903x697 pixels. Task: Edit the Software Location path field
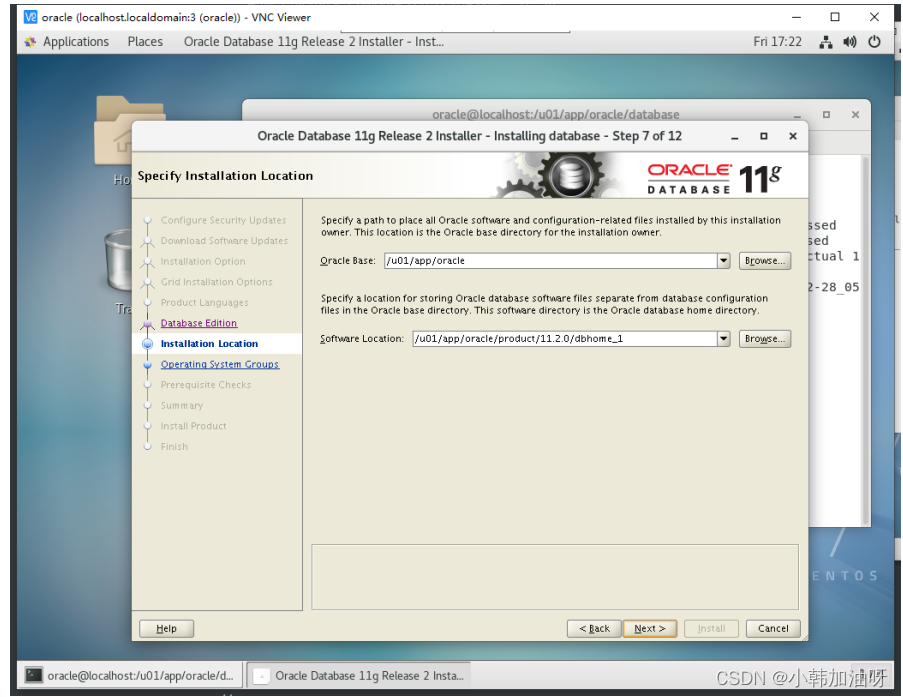[x=565, y=339]
